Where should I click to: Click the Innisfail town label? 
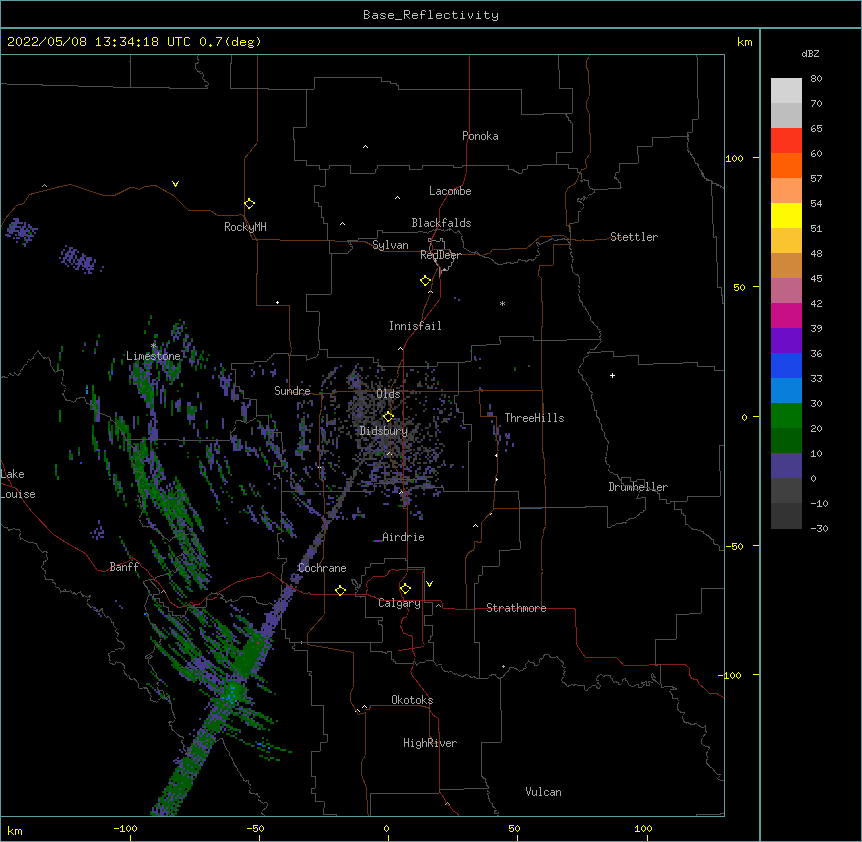coord(415,326)
